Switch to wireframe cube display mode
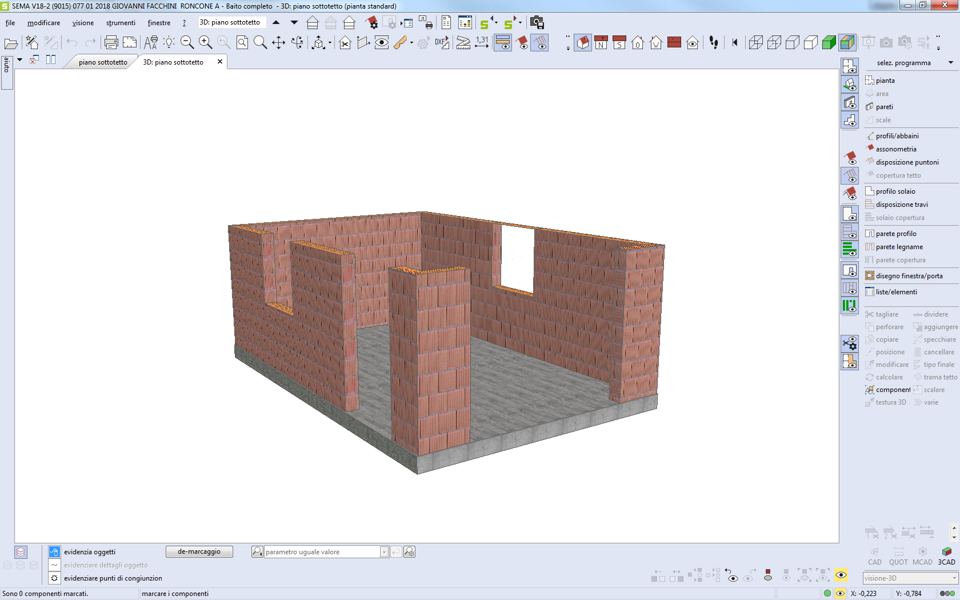960x600 pixels. 756,43
